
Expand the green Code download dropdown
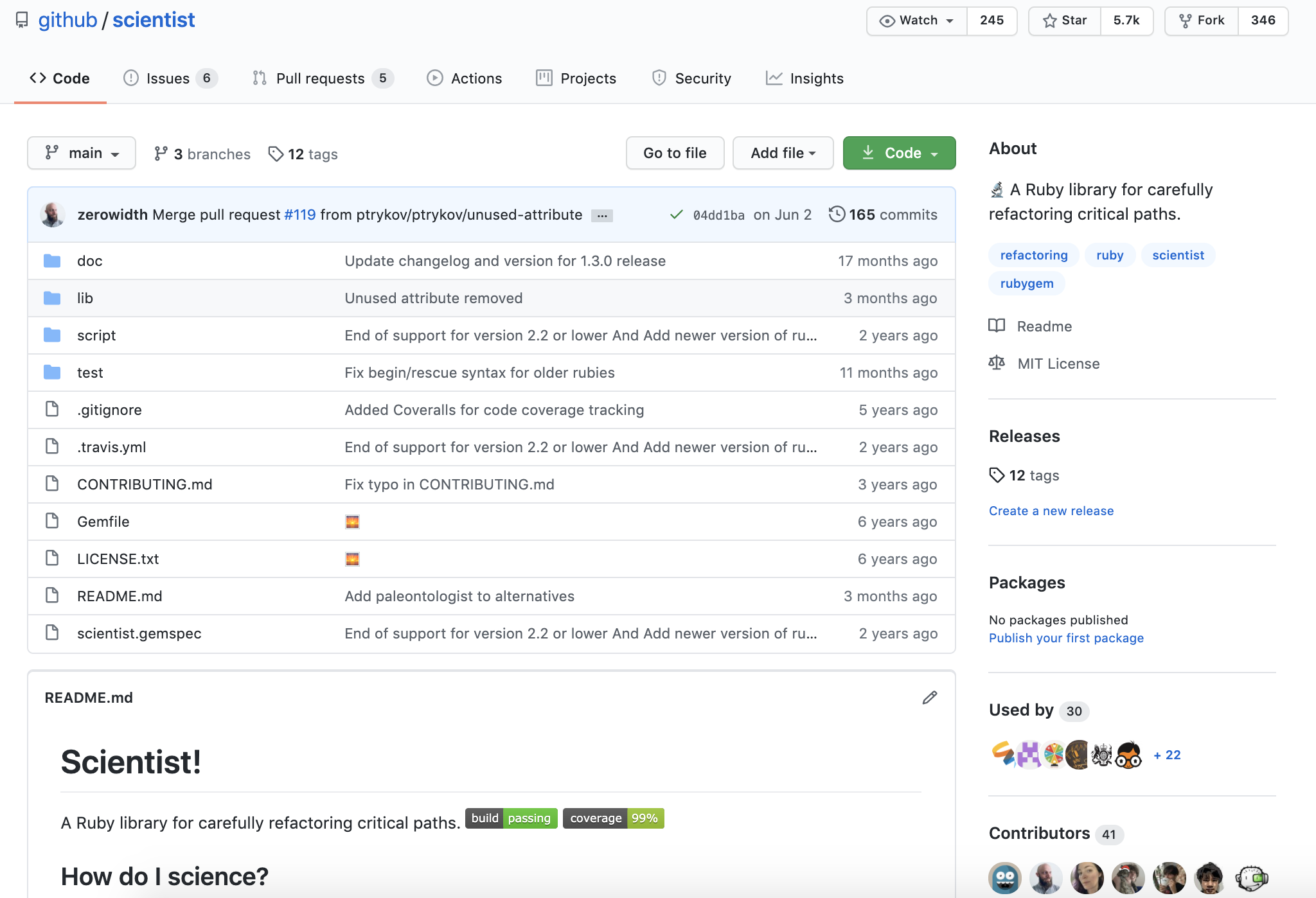tap(898, 153)
